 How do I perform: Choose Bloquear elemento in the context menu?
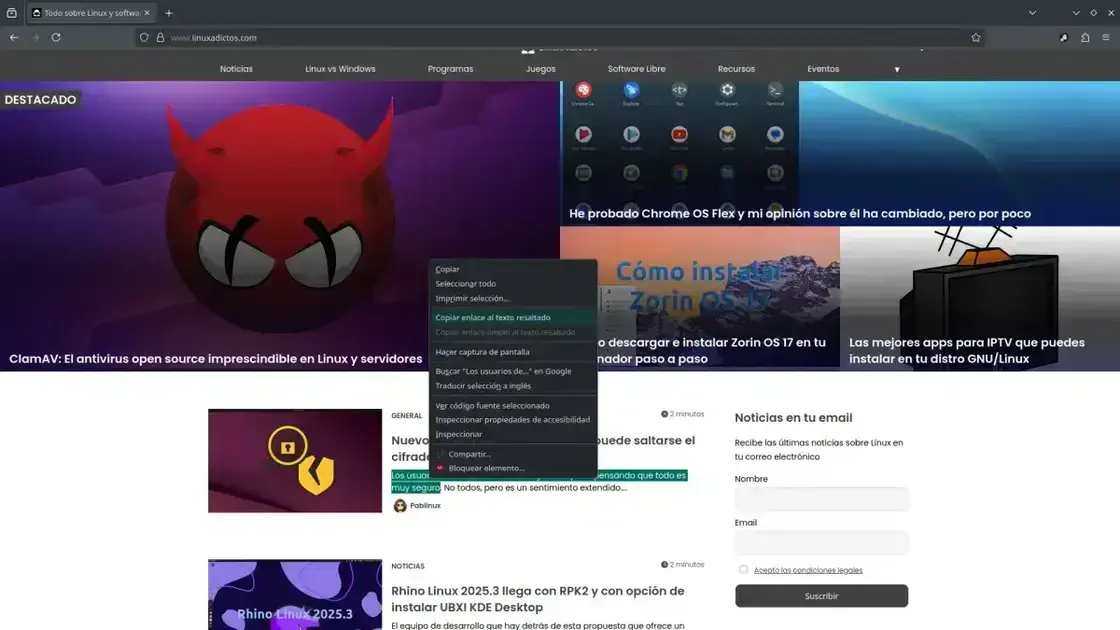513,469
